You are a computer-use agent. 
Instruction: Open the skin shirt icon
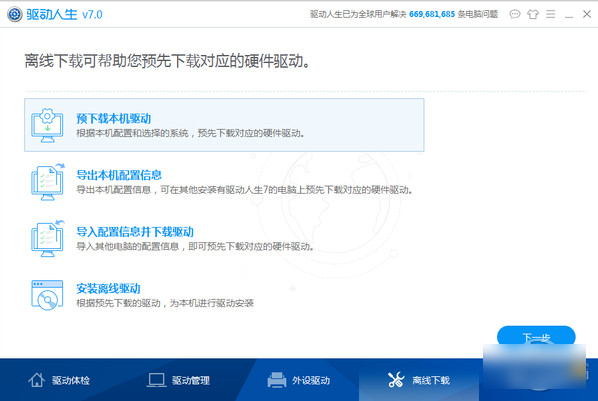coord(533,14)
